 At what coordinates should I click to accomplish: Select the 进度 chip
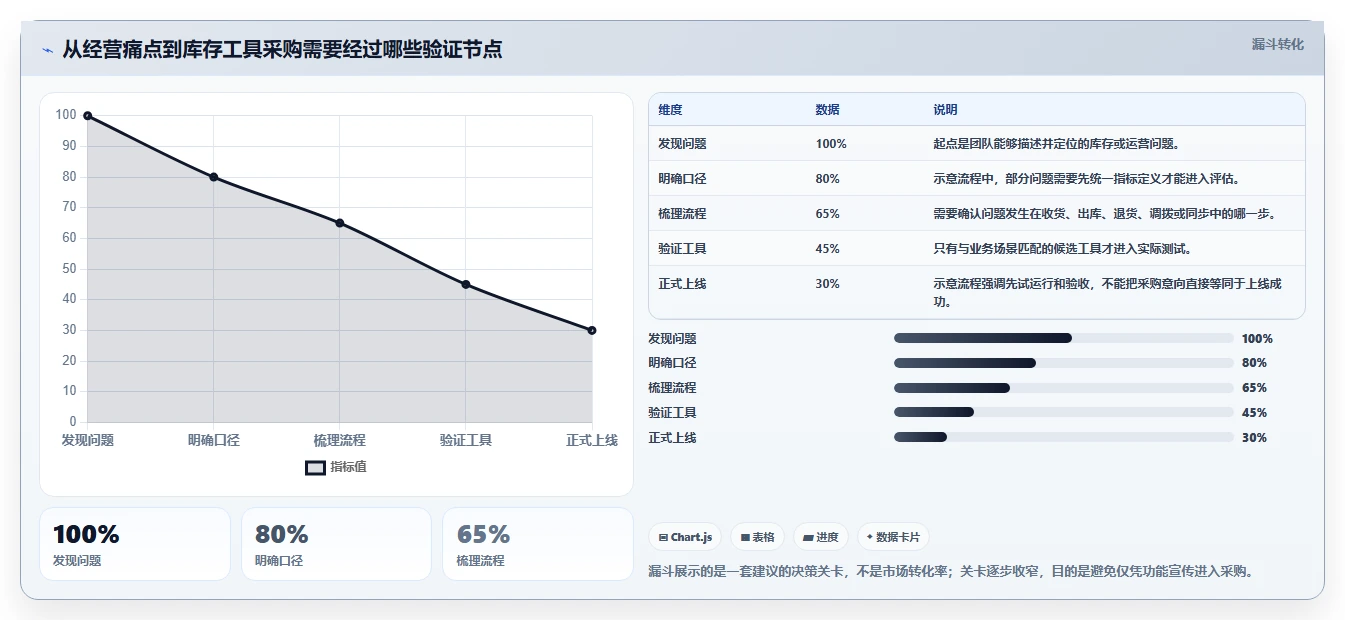821,537
